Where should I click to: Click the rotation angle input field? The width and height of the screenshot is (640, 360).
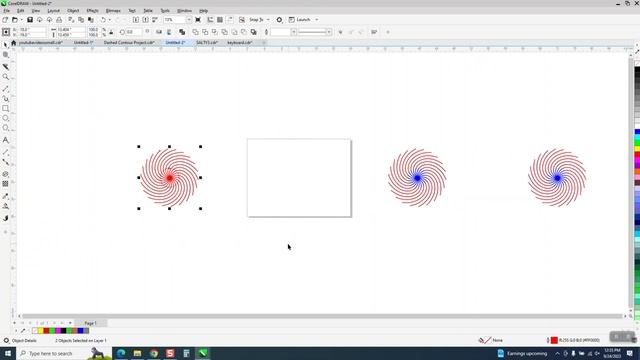tap(133, 32)
